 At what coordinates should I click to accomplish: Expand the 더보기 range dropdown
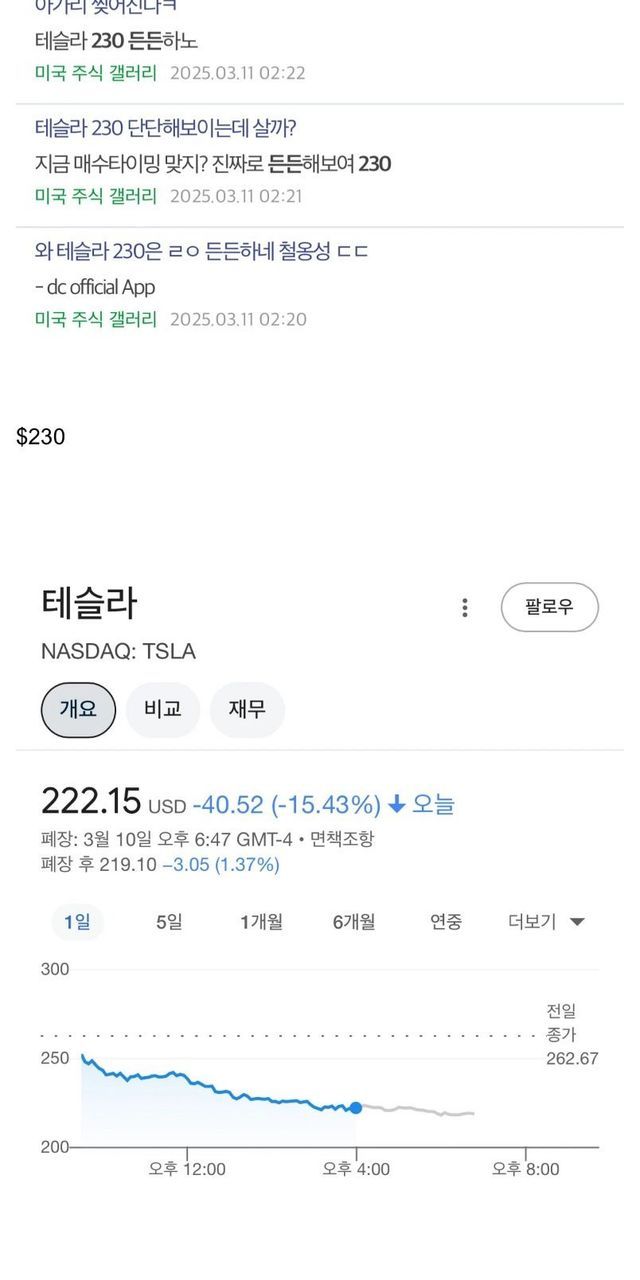pyautogui.click(x=545, y=922)
